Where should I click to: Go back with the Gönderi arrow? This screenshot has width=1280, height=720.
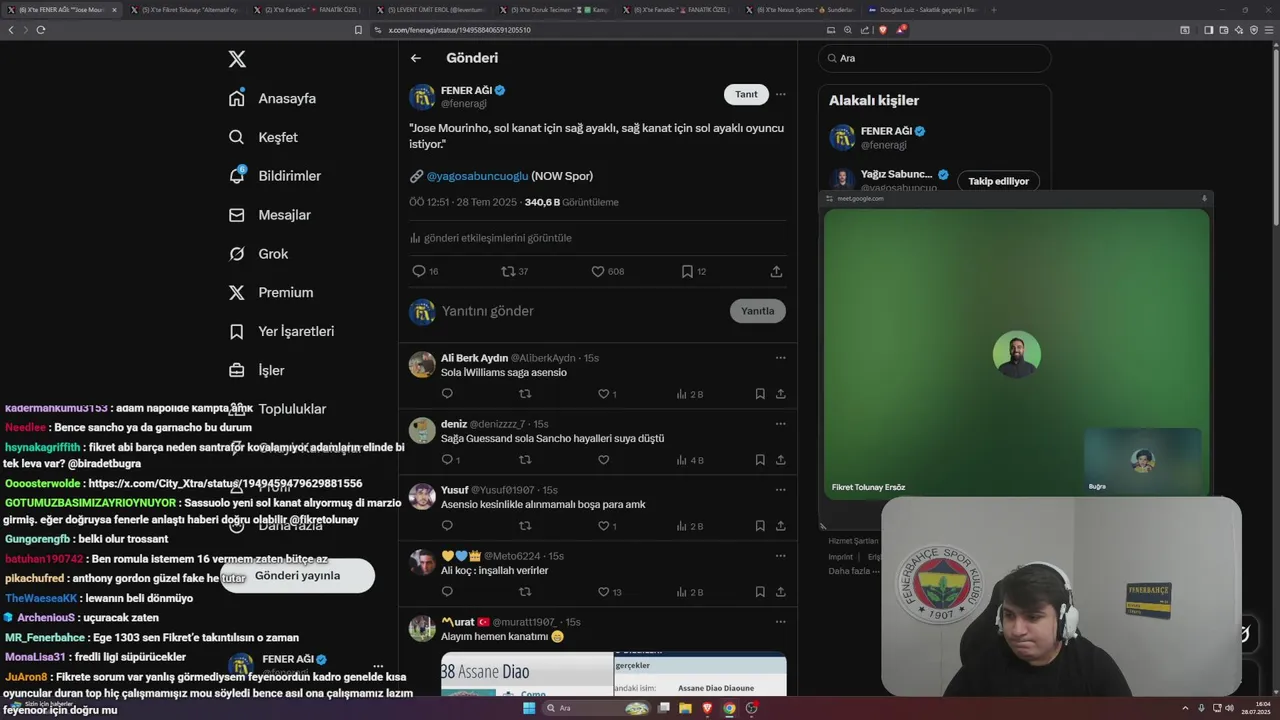(x=416, y=58)
